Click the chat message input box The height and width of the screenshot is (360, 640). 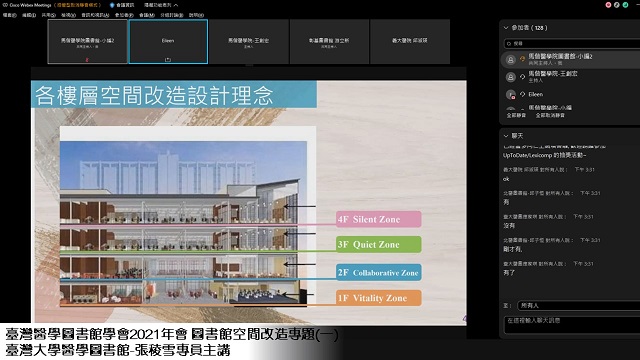572,325
